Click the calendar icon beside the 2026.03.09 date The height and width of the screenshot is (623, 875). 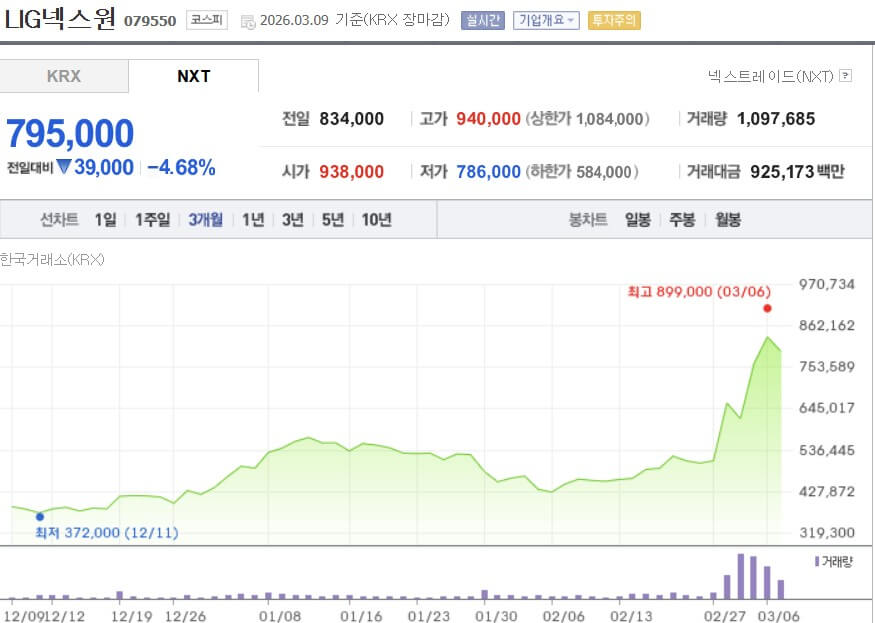tap(246, 18)
